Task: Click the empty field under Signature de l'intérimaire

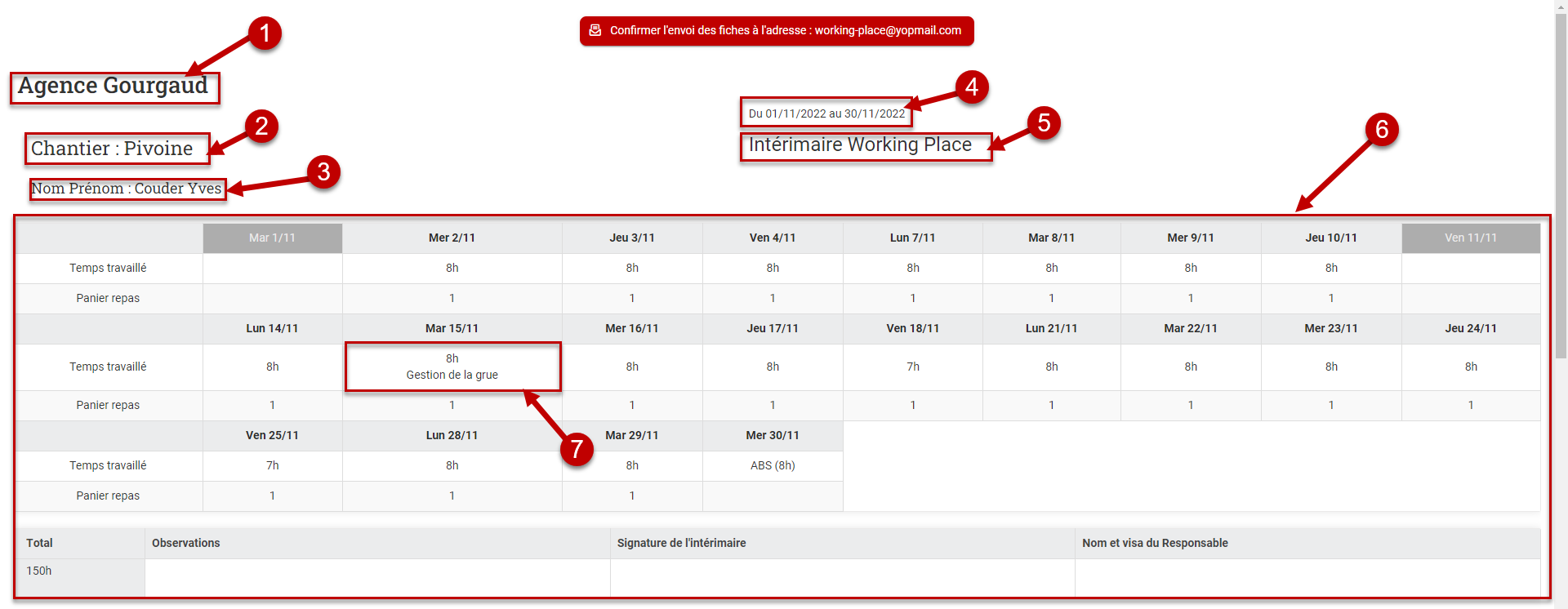Action: (x=842, y=577)
